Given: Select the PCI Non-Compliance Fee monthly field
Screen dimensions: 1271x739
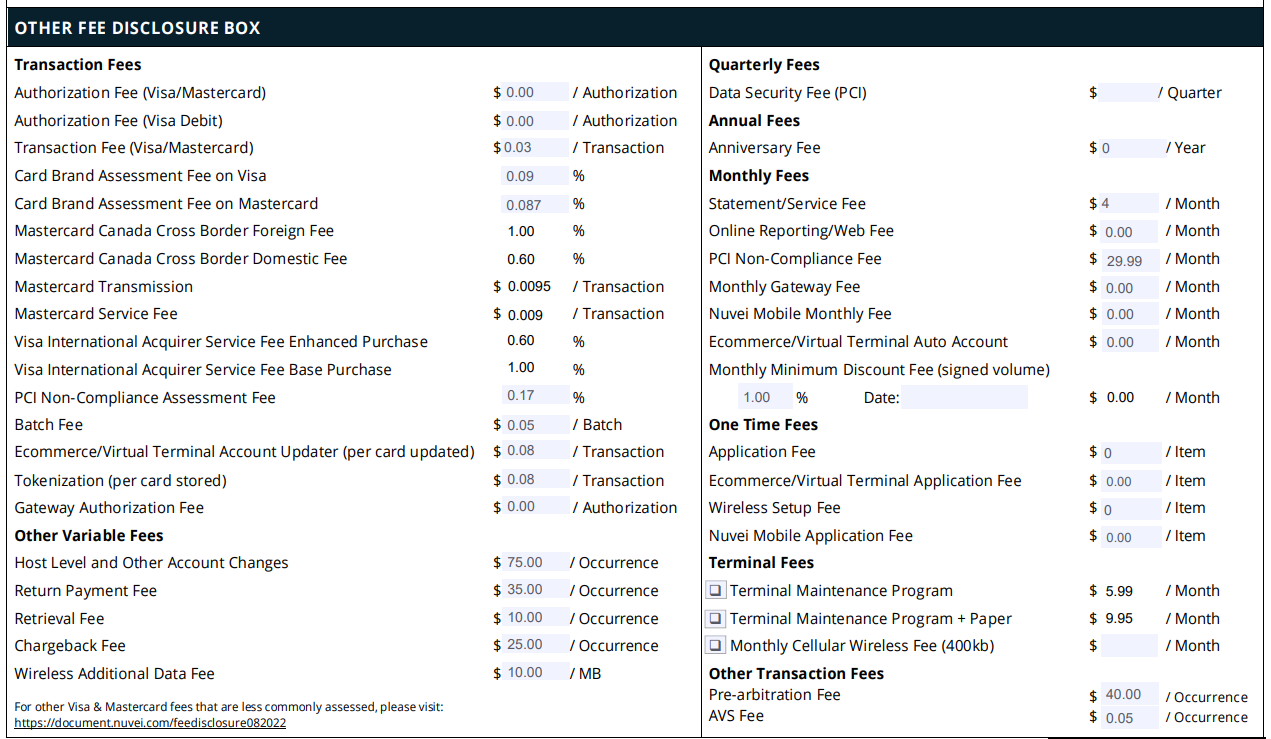Looking at the screenshot, I should (x=1130, y=260).
